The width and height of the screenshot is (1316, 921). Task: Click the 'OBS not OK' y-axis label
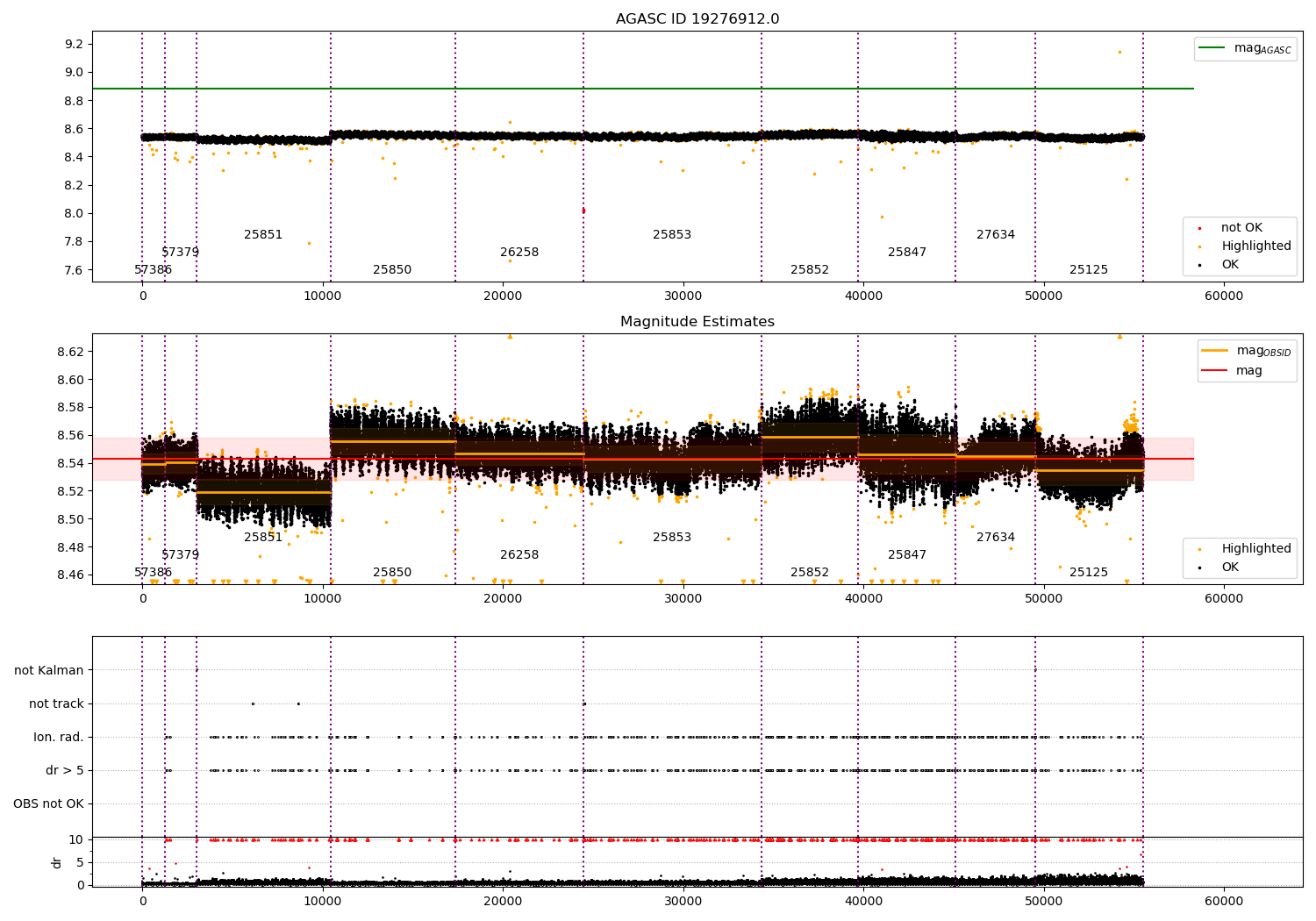pyautogui.click(x=48, y=803)
